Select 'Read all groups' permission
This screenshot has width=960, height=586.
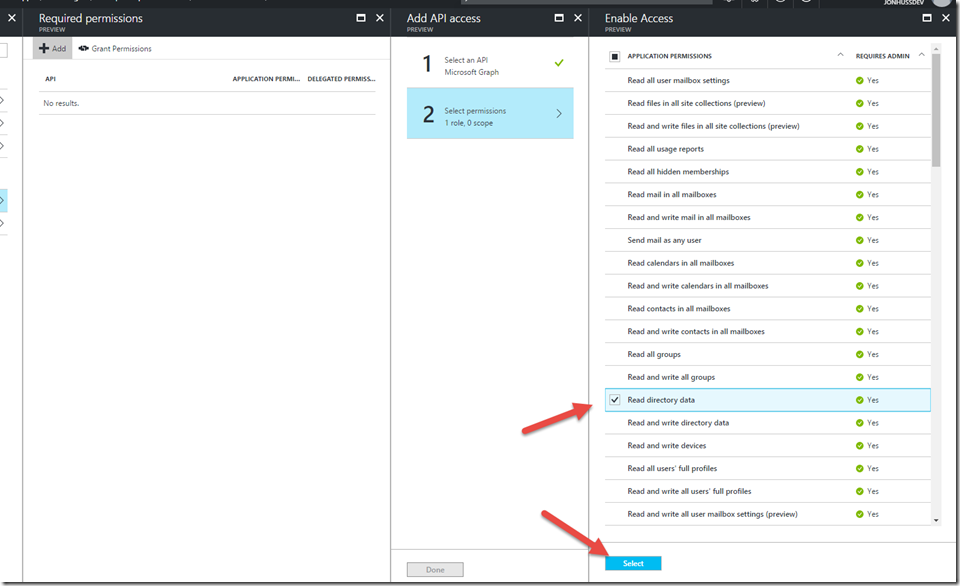(x=654, y=355)
